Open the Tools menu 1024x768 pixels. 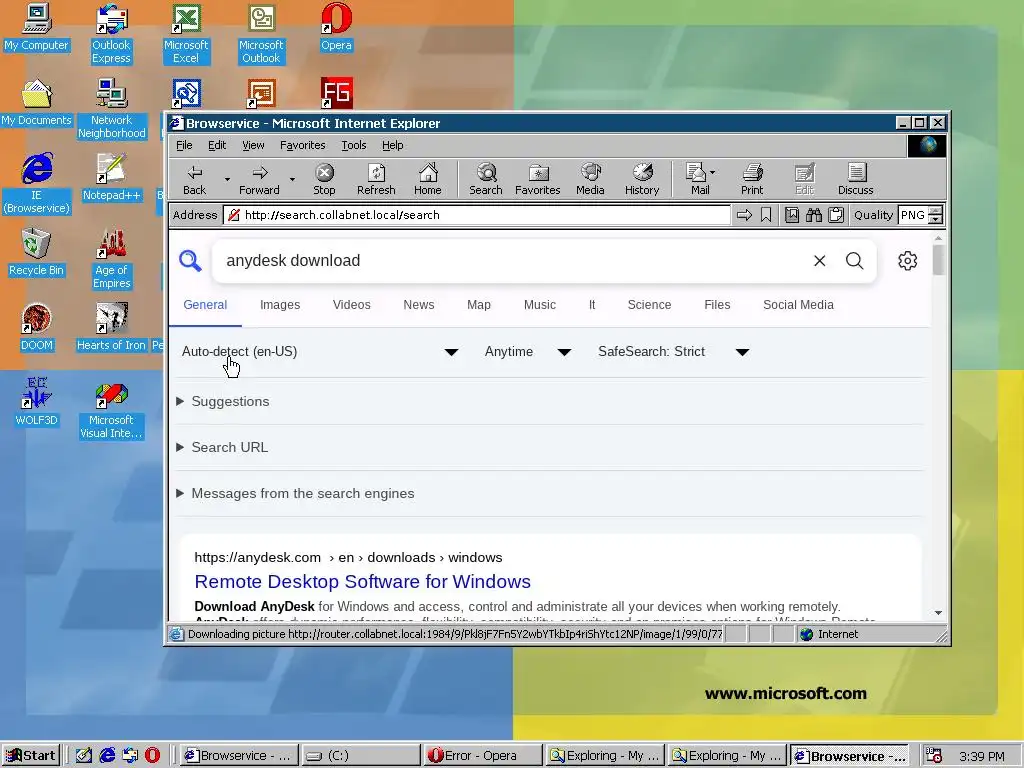354,145
